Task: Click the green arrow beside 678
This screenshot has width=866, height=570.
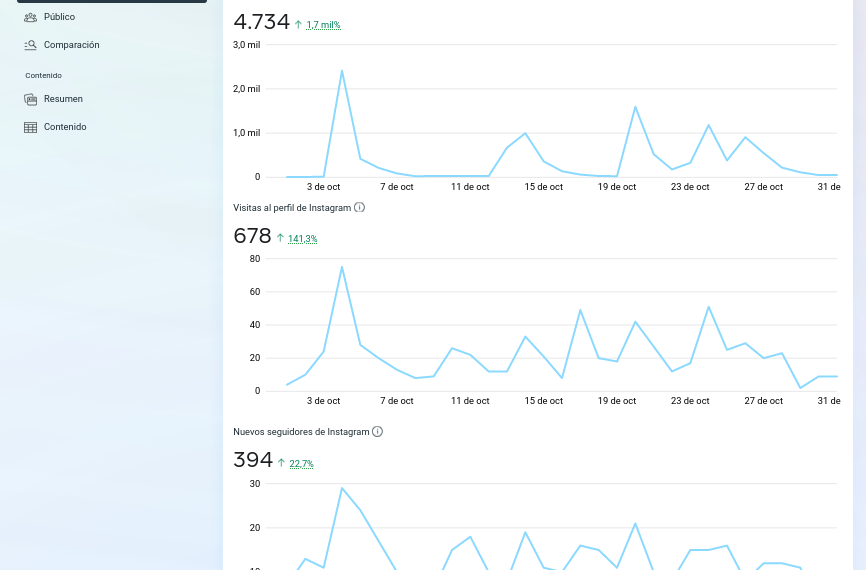Action: (280, 238)
